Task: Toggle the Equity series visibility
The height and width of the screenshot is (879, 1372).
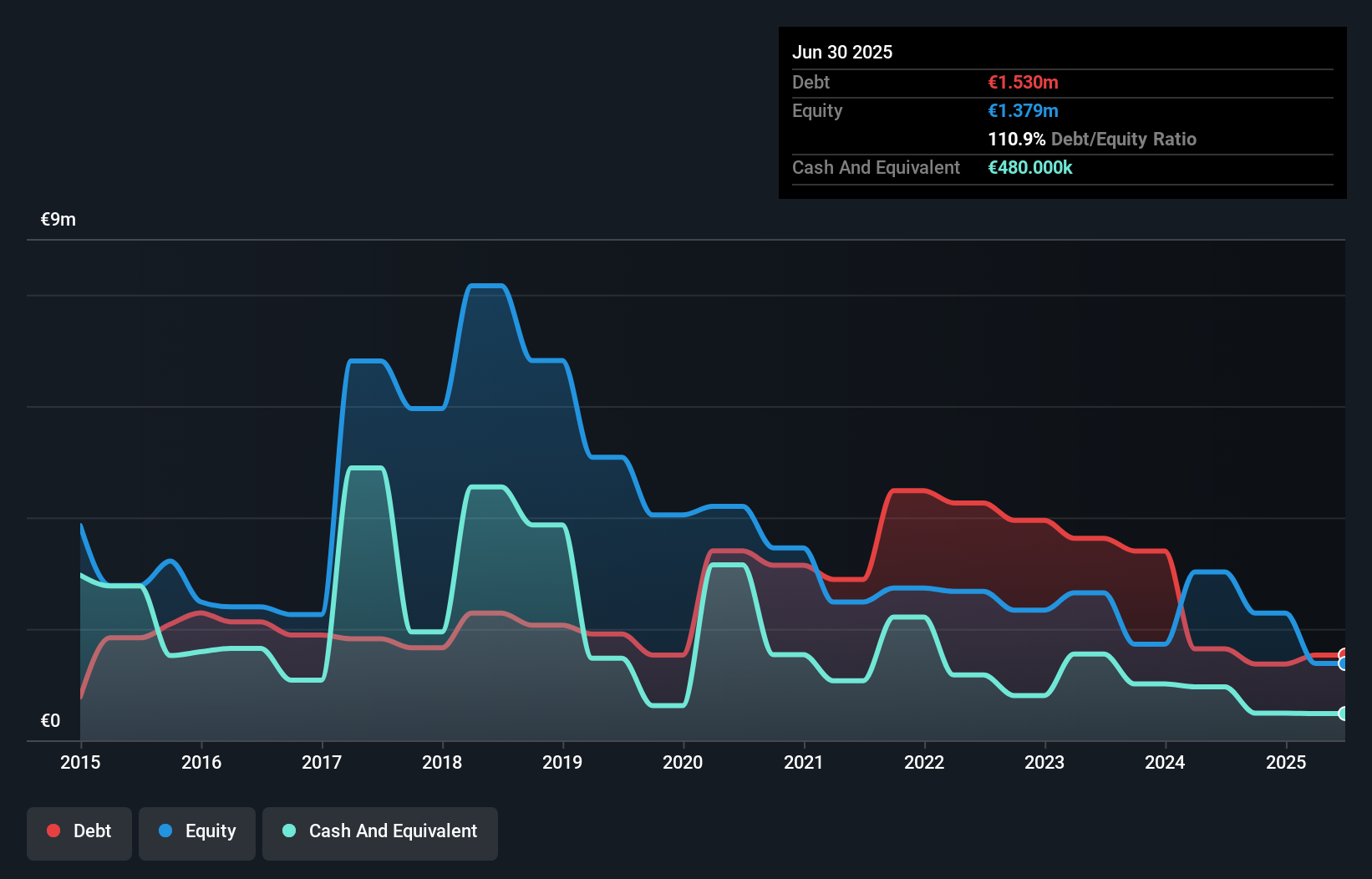Action: click(x=196, y=831)
